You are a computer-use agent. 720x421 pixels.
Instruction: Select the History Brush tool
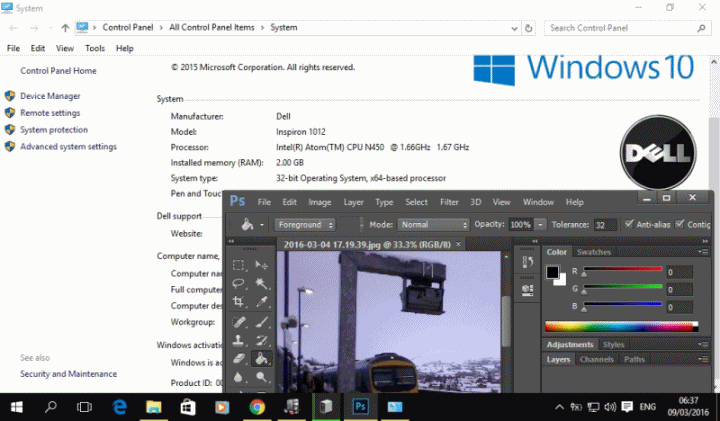pos(261,340)
